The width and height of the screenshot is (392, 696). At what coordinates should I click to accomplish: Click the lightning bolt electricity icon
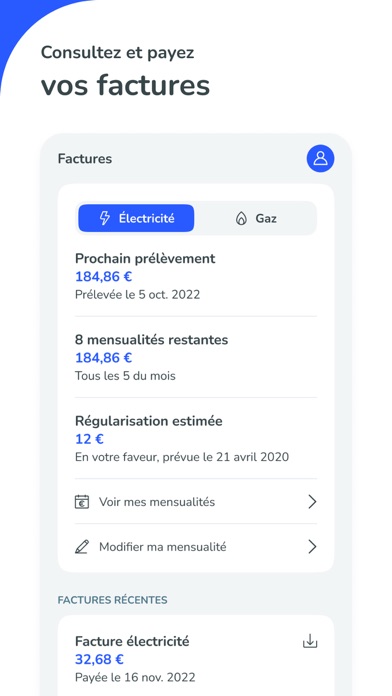[104, 218]
